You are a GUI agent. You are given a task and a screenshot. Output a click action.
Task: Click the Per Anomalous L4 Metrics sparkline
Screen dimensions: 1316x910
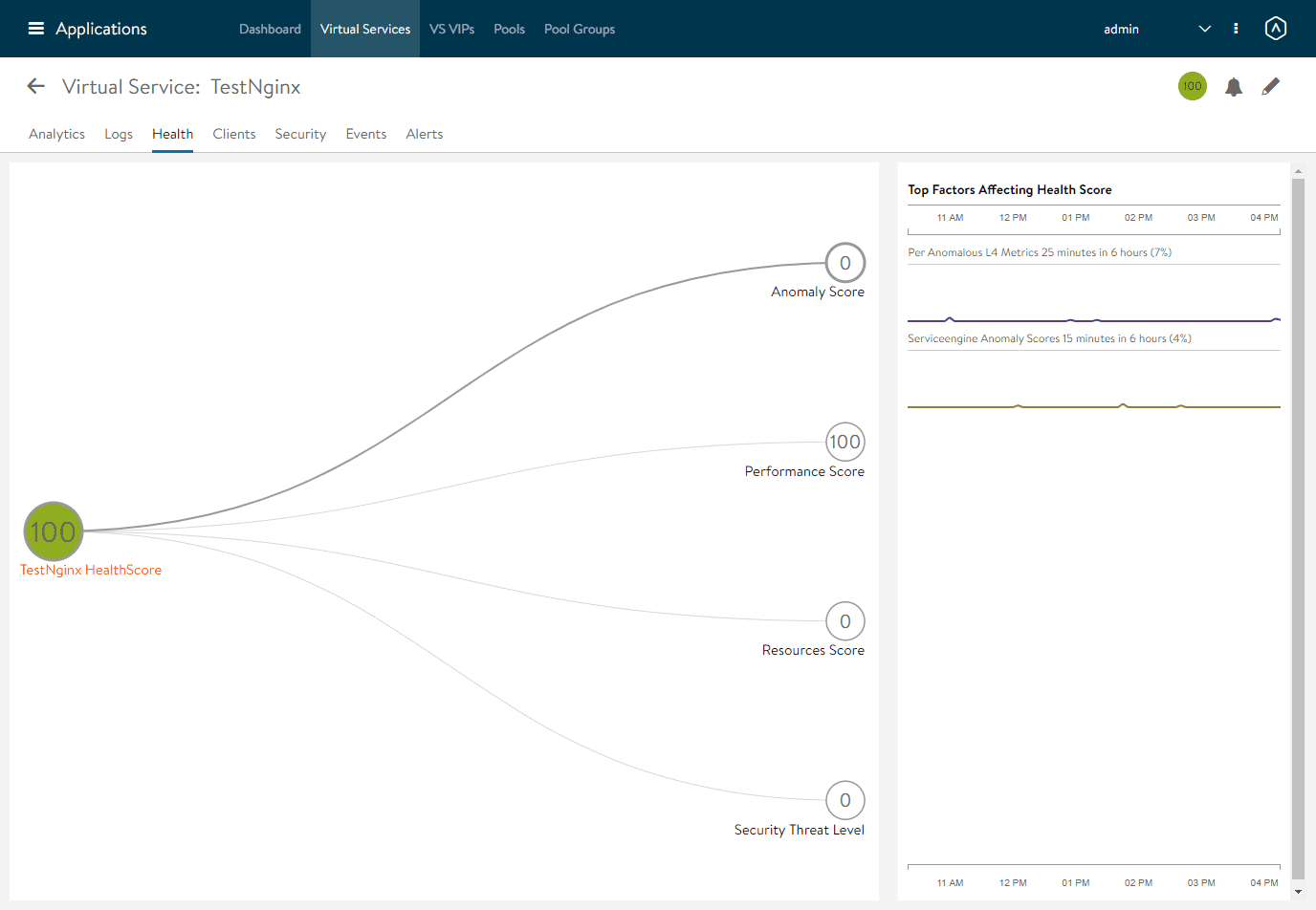pyautogui.click(x=1093, y=319)
